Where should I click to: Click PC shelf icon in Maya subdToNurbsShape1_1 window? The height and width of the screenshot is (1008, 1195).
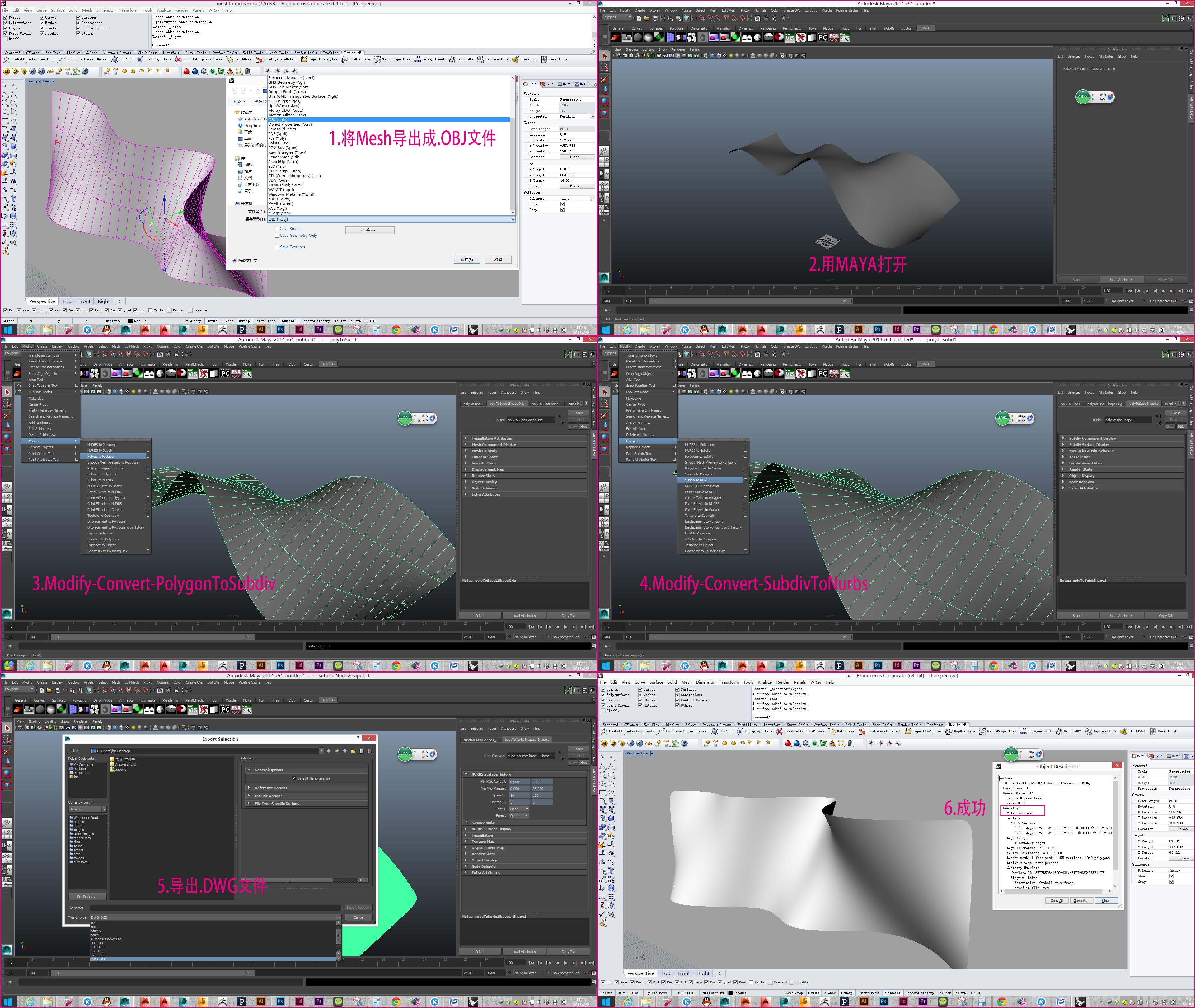[225, 709]
